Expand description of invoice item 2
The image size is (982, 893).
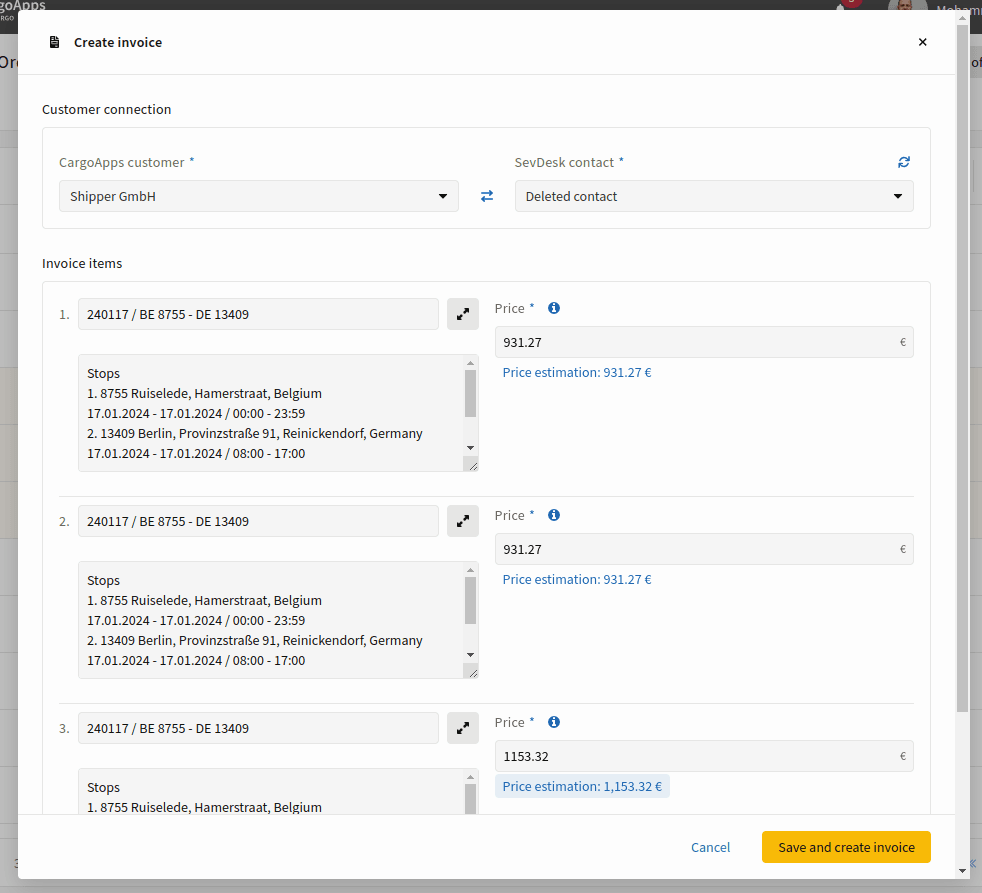[x=463, y=521]
